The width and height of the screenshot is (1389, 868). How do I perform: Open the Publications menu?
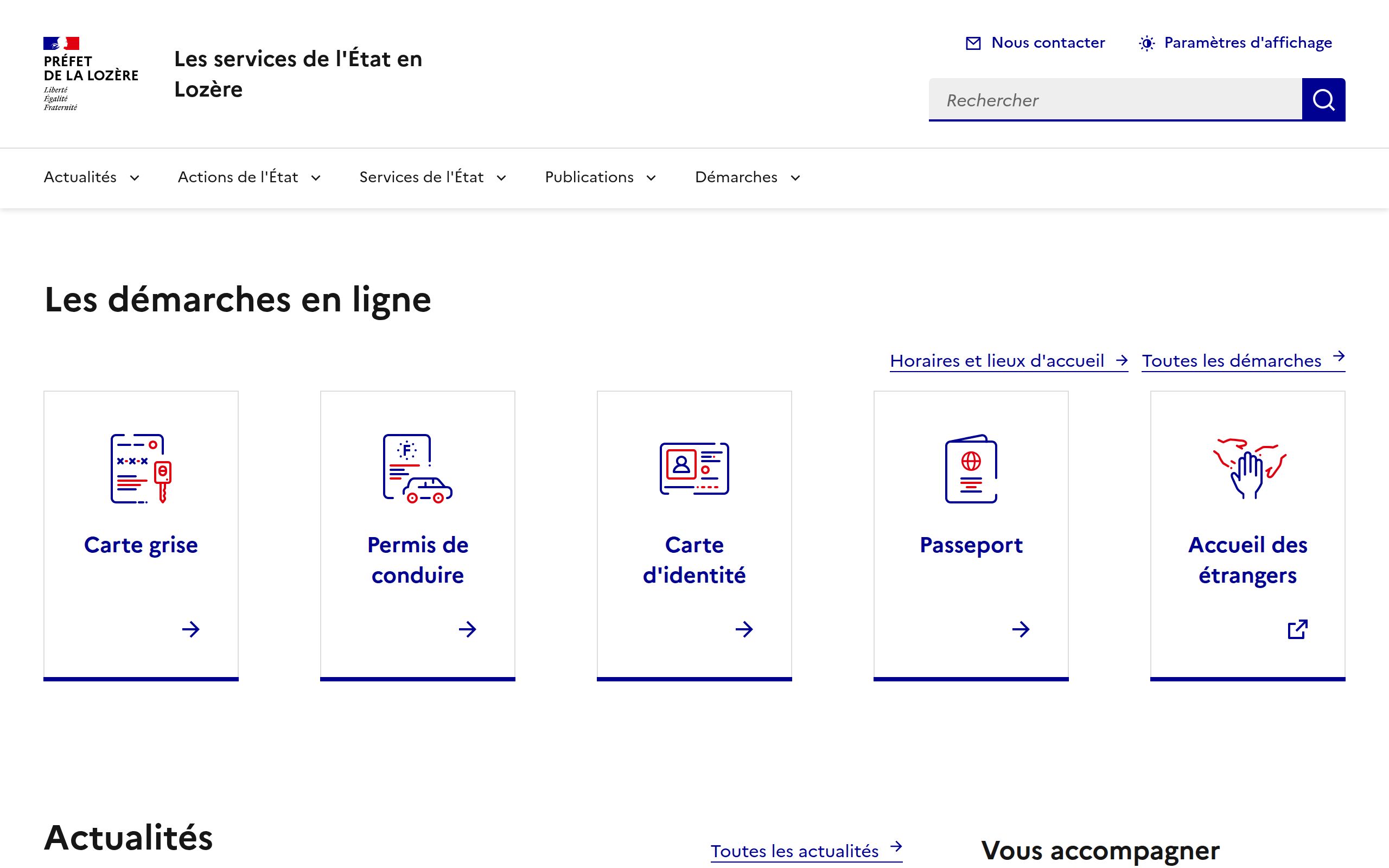pos(601,177)
